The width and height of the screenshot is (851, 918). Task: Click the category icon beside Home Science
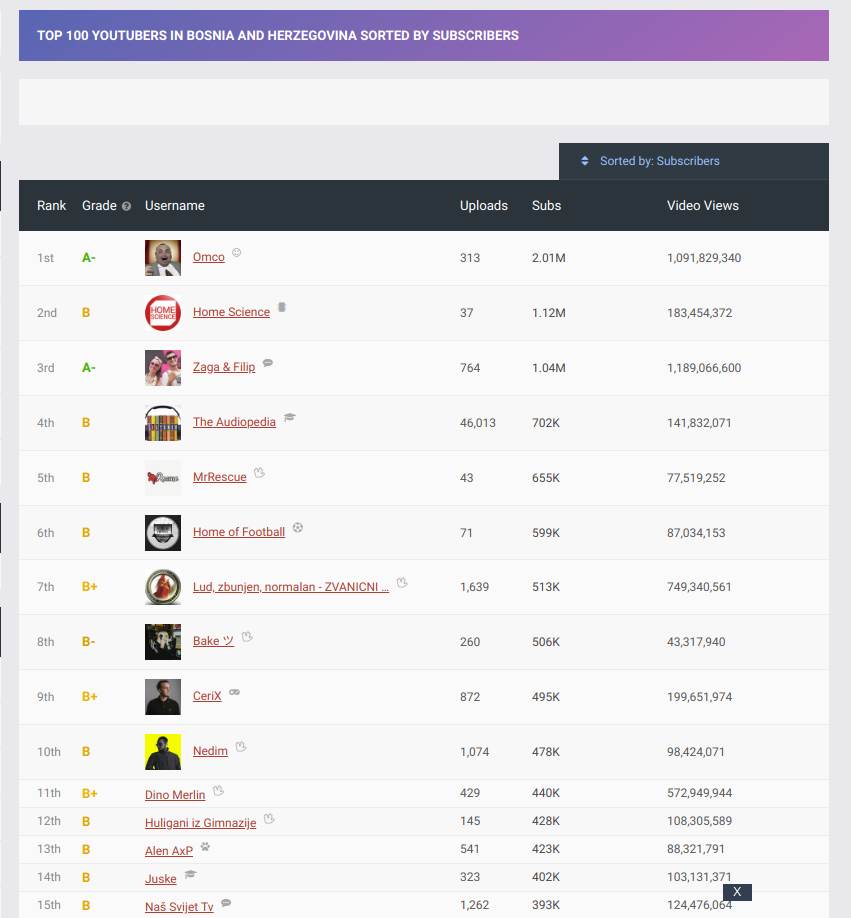coord(282,308)
